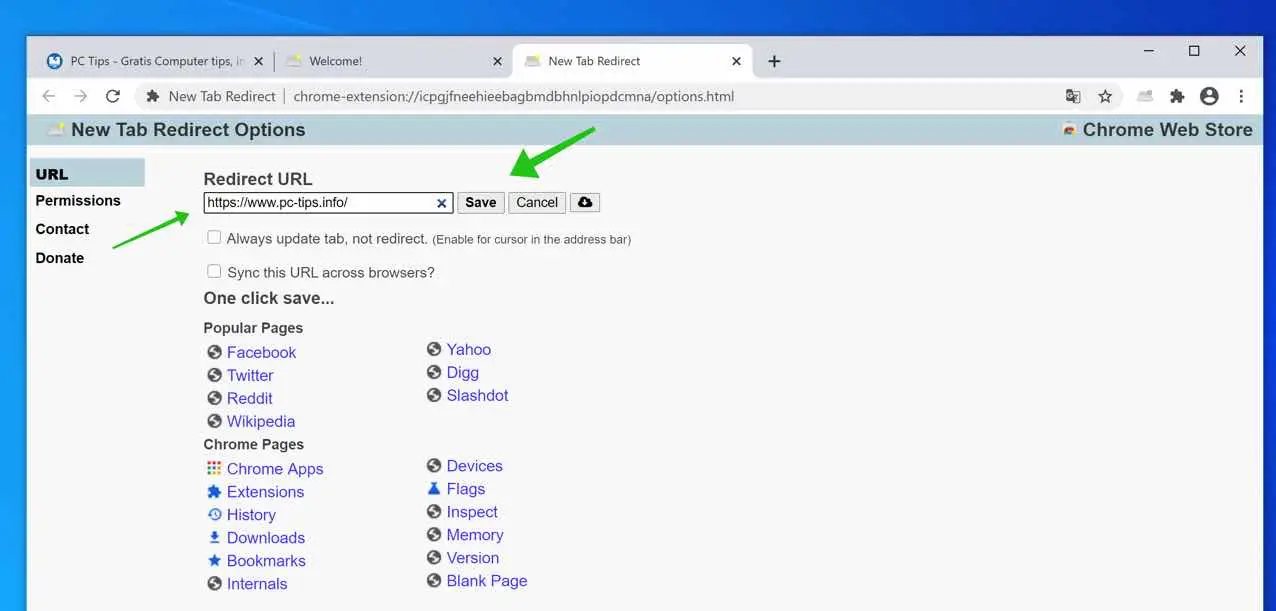Choose the Internals link
This screenshot has height=611, width=1276.
[x=257, y=583]
